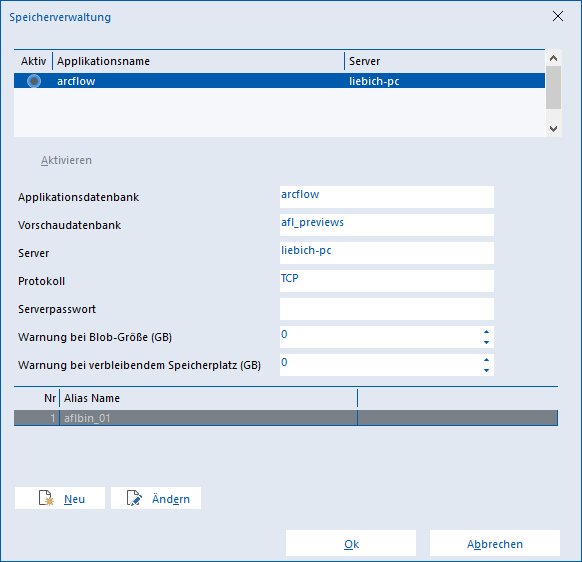Select the aflbin_01 alias row
The image size is (582, 562).
(x=286, y=418)
